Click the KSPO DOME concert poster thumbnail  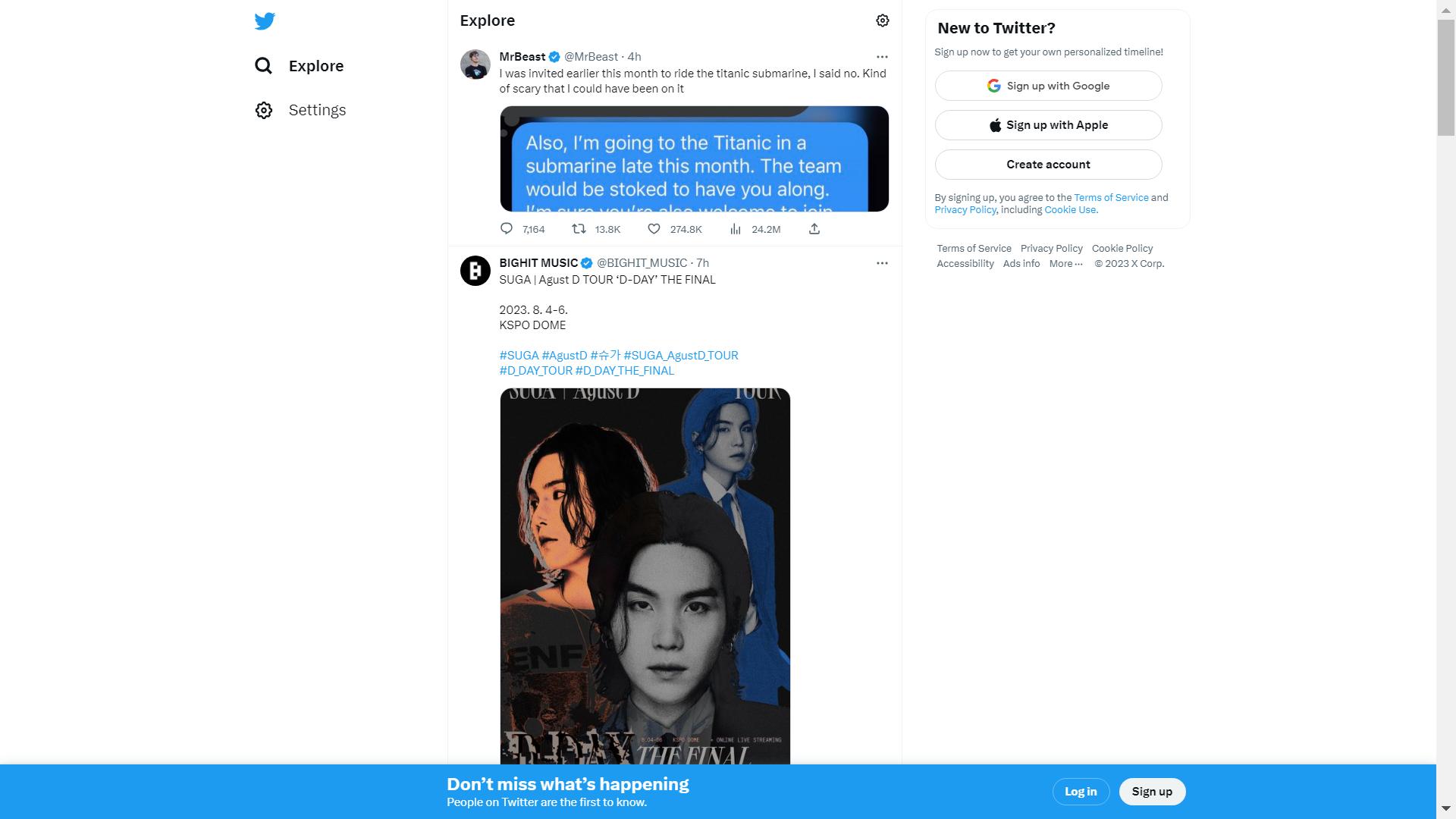645,576
